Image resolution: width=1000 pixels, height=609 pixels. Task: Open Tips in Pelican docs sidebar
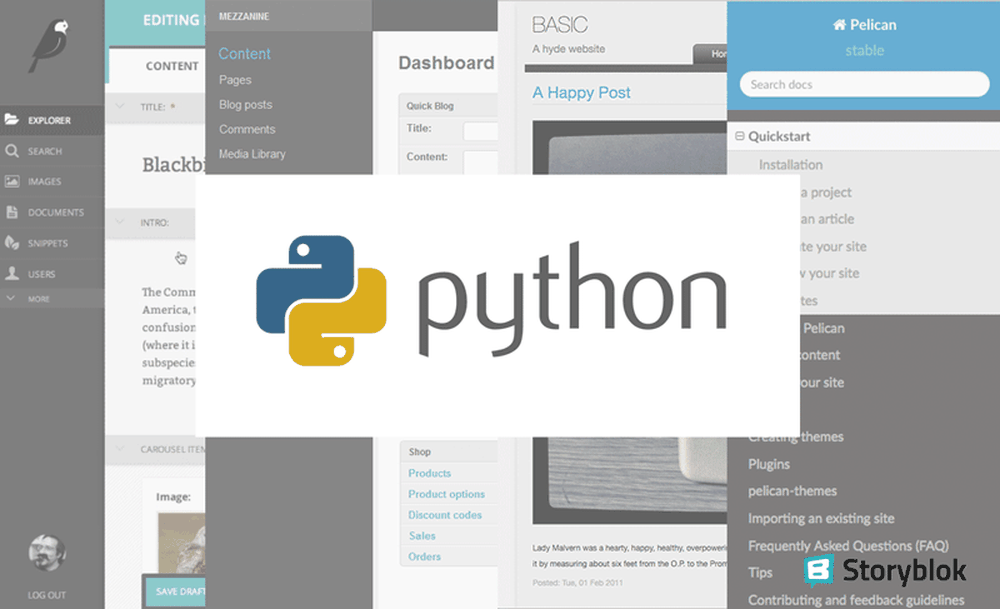[760, 573]
